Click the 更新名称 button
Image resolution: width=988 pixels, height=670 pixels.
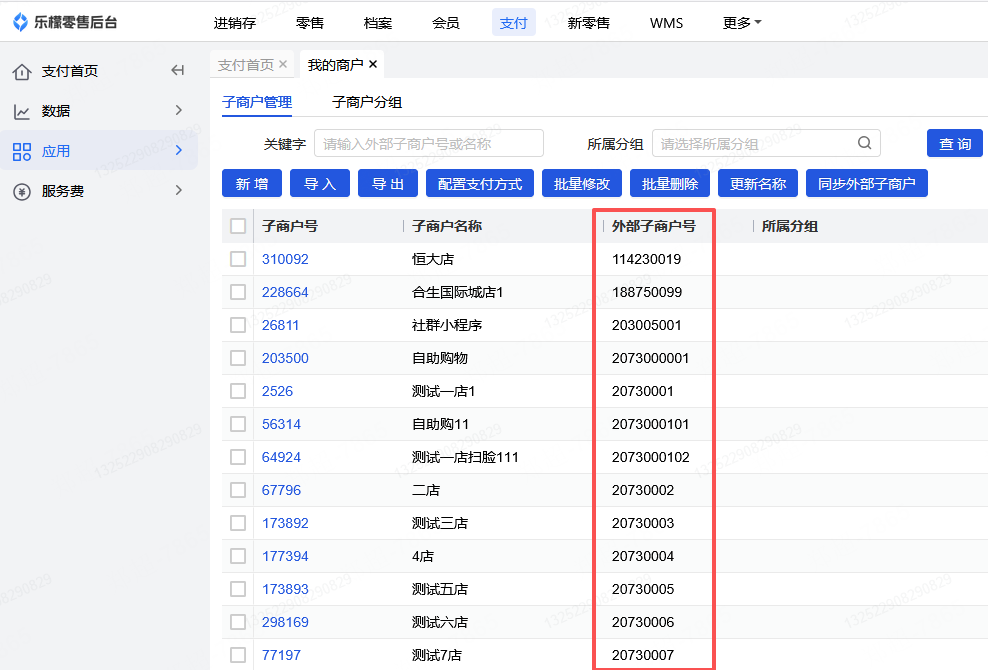pos(758,183)
